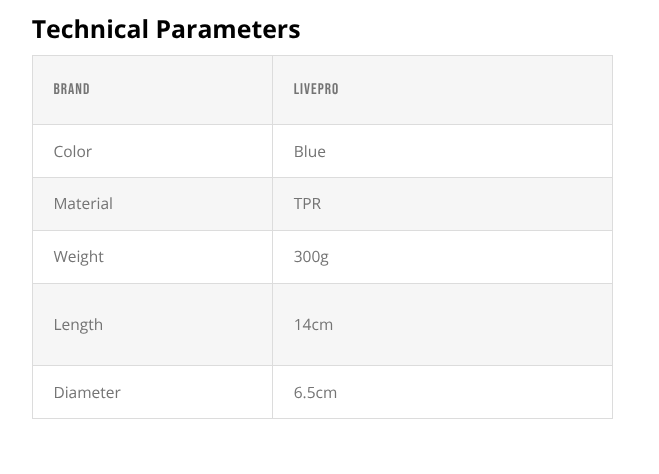Click the word Technical in the heading
This screenshot has width=659, height=474.
click(x=90, y=29)
